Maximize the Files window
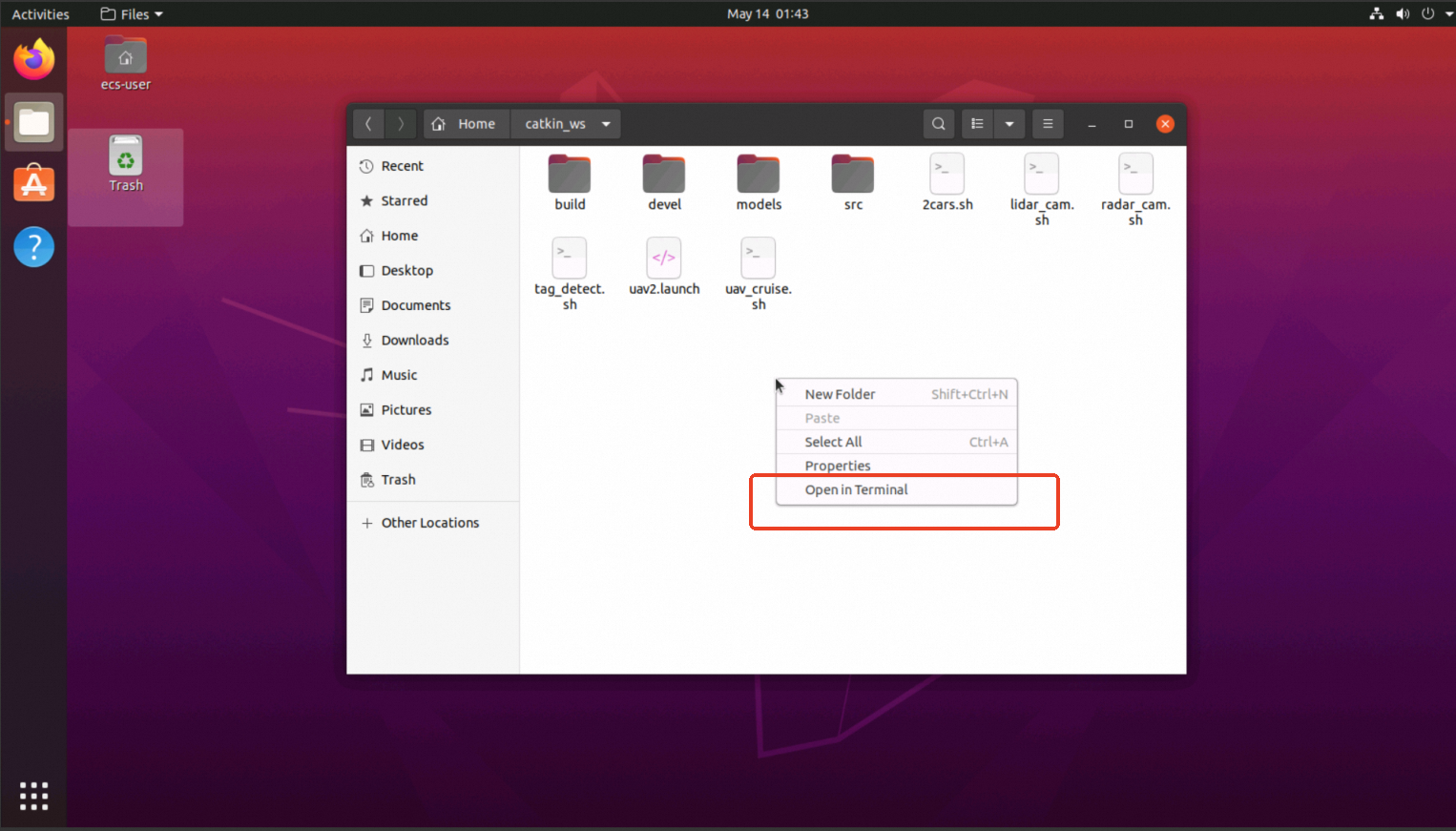This screenshot has width=1456, height=831. (x=1129, y=124)
